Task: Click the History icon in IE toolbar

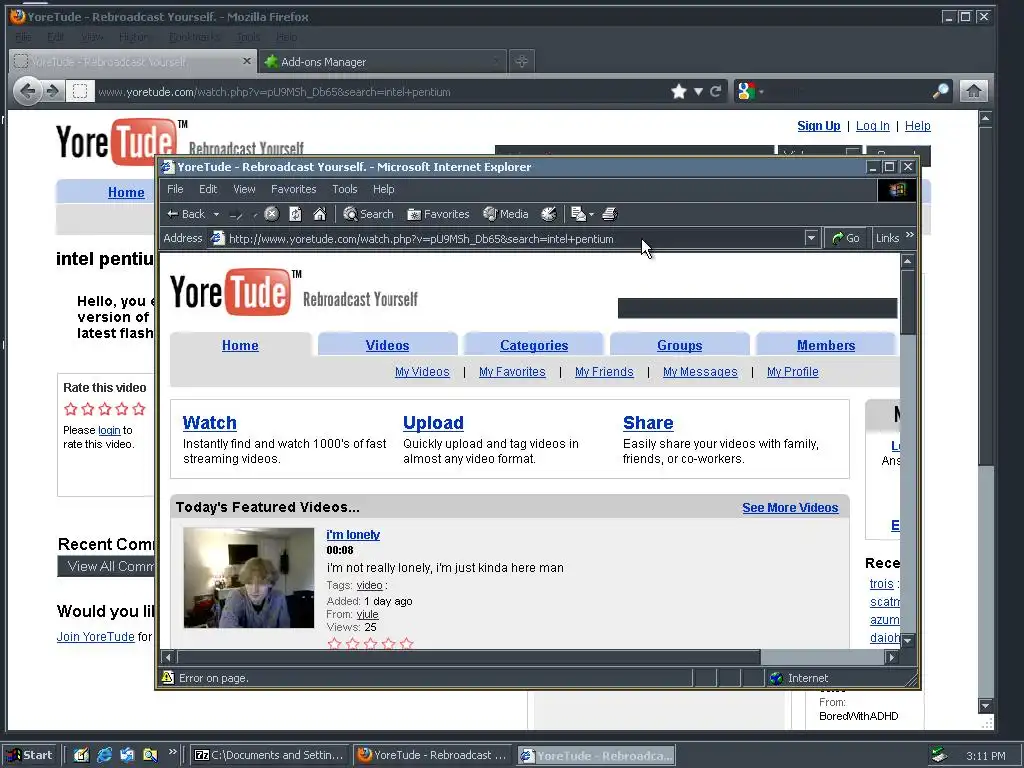Action: 549,214
